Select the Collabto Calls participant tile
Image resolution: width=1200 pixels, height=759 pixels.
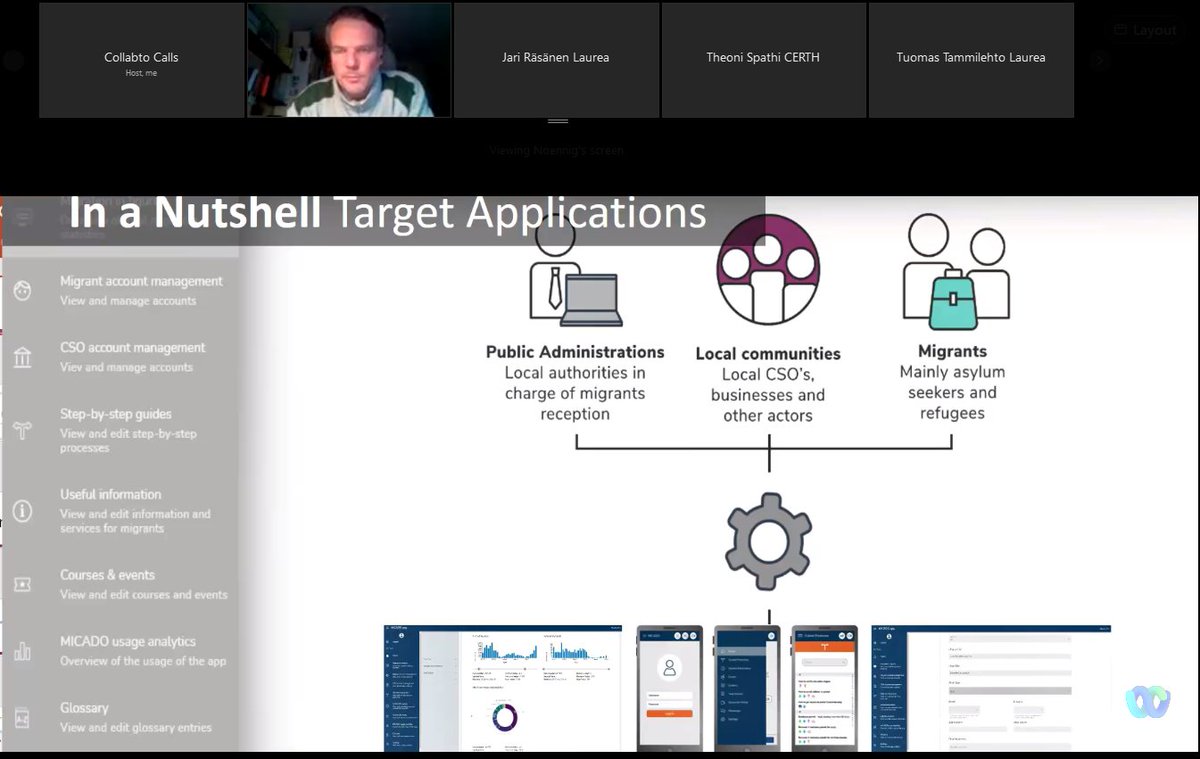click(x=142, y=60)
